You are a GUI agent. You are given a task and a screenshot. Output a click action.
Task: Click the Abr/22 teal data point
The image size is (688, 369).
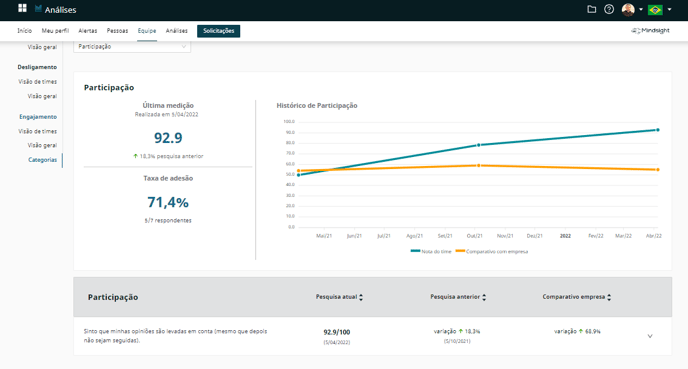(657, 130)
